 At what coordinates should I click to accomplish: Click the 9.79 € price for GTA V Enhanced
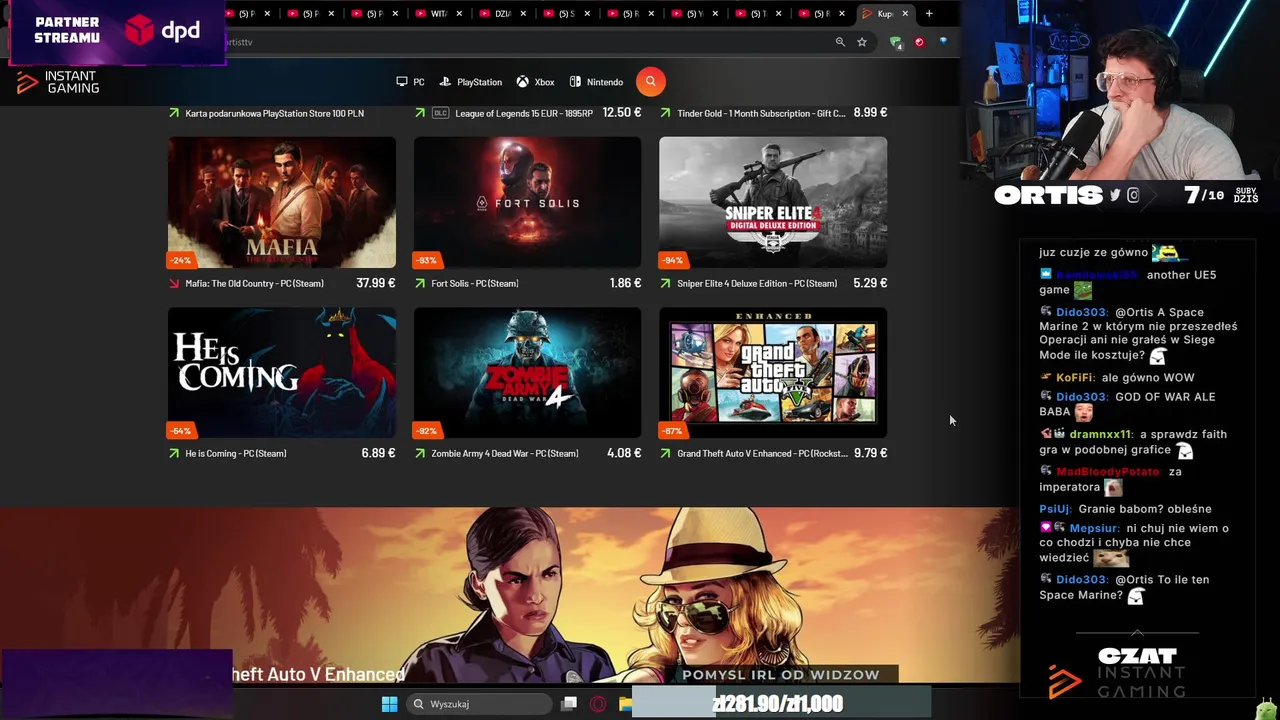(870, 453)
